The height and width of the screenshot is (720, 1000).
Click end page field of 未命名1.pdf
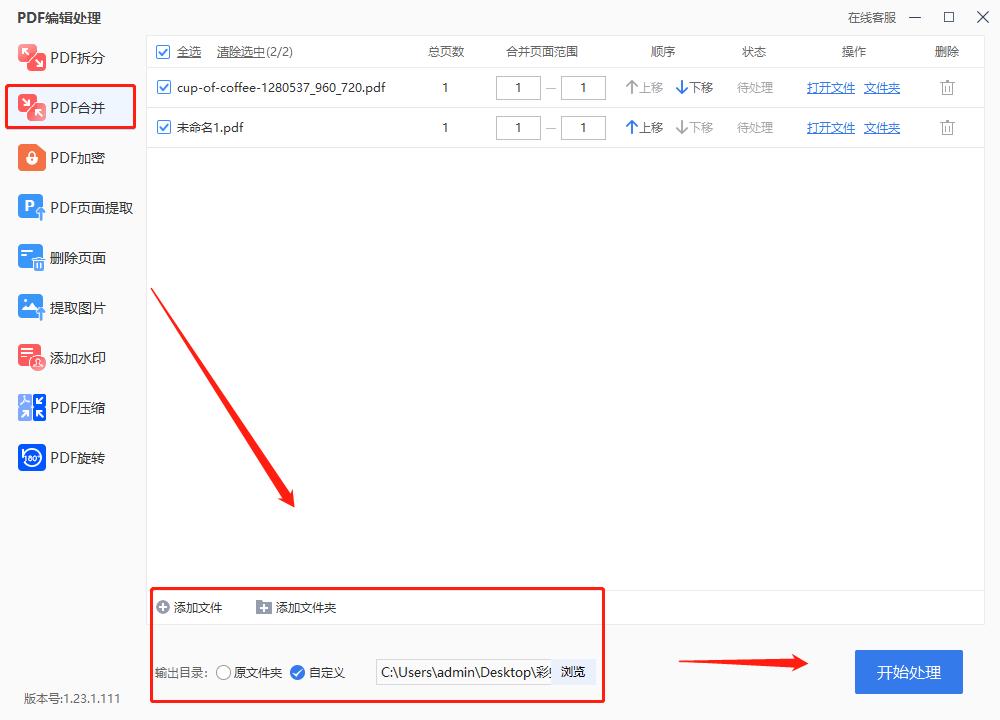(584, 128)
